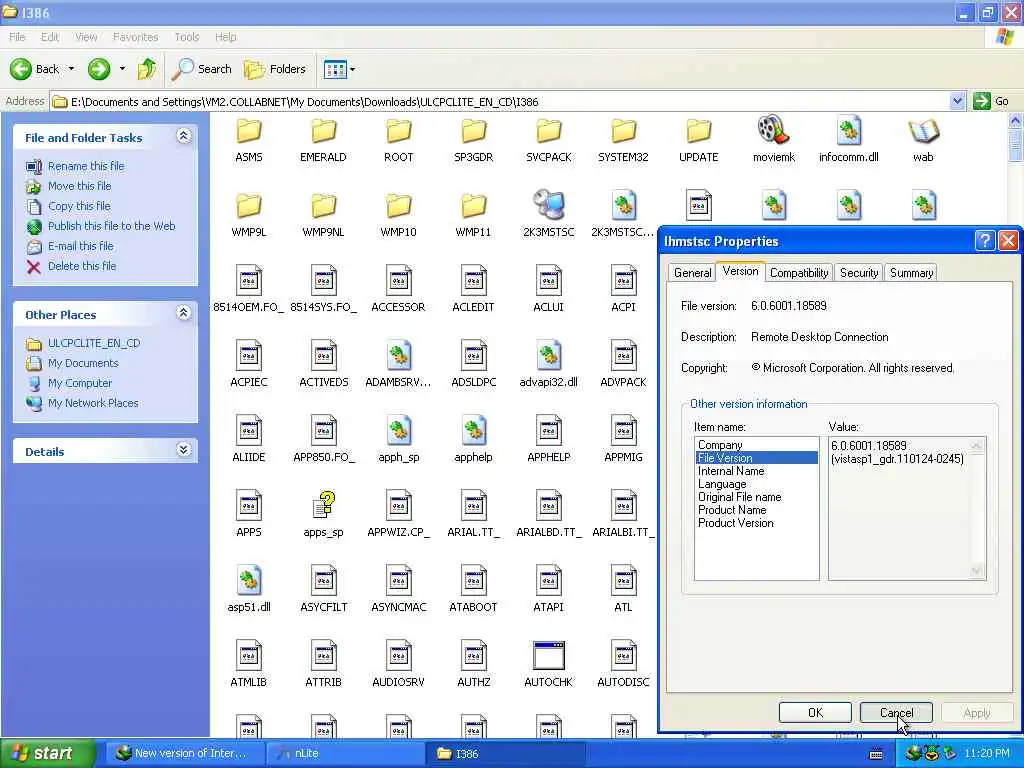Expand the Address bar dropdown
Image resolution: width=1024 pixels, height=768 pixels.
pos(957,101)
